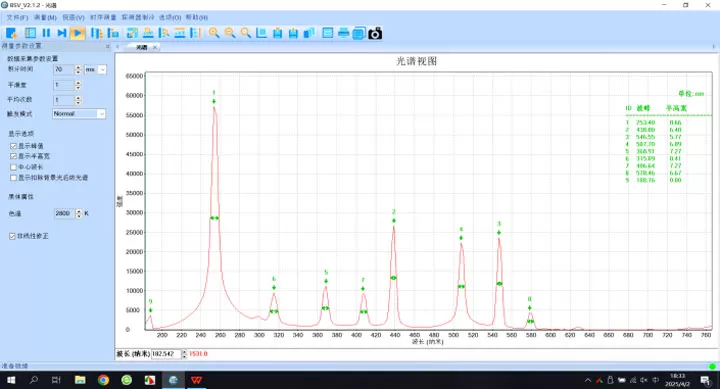Increase smoothing value with up arrow
Screen dimensions: 720x389
(78, 83)
